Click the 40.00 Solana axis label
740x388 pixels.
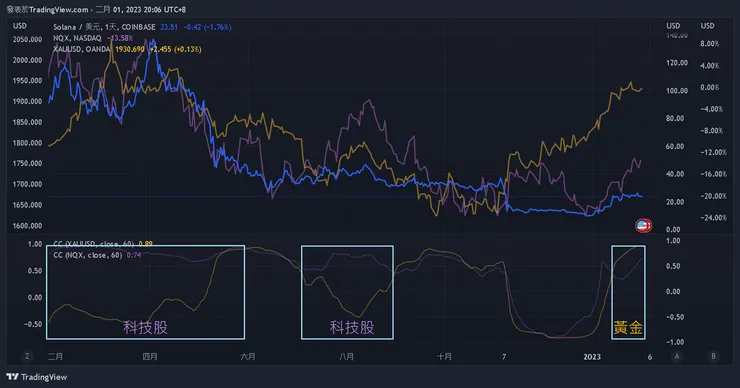tap(675, 174)
